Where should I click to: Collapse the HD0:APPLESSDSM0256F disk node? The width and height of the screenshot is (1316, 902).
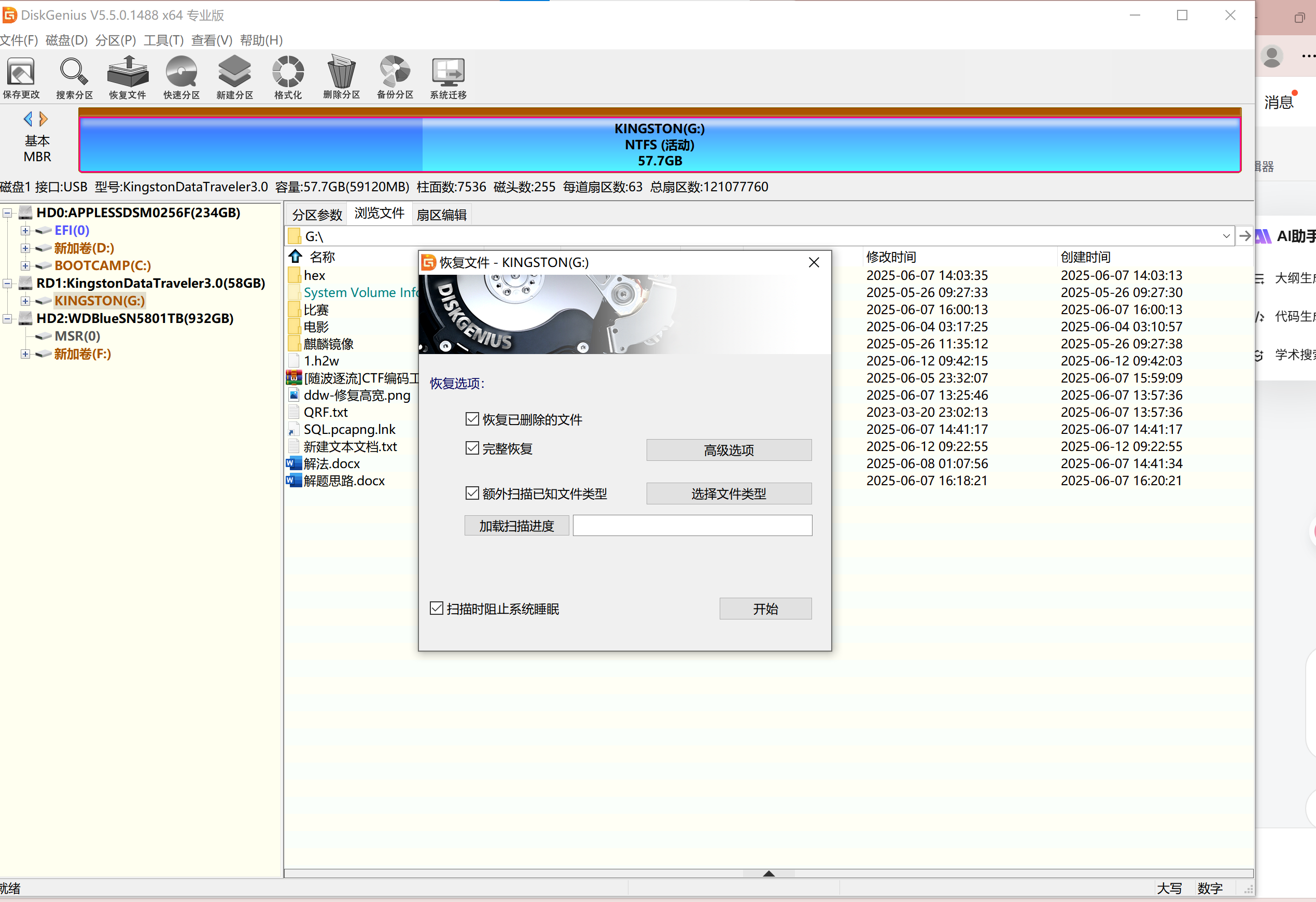[7, 213]
